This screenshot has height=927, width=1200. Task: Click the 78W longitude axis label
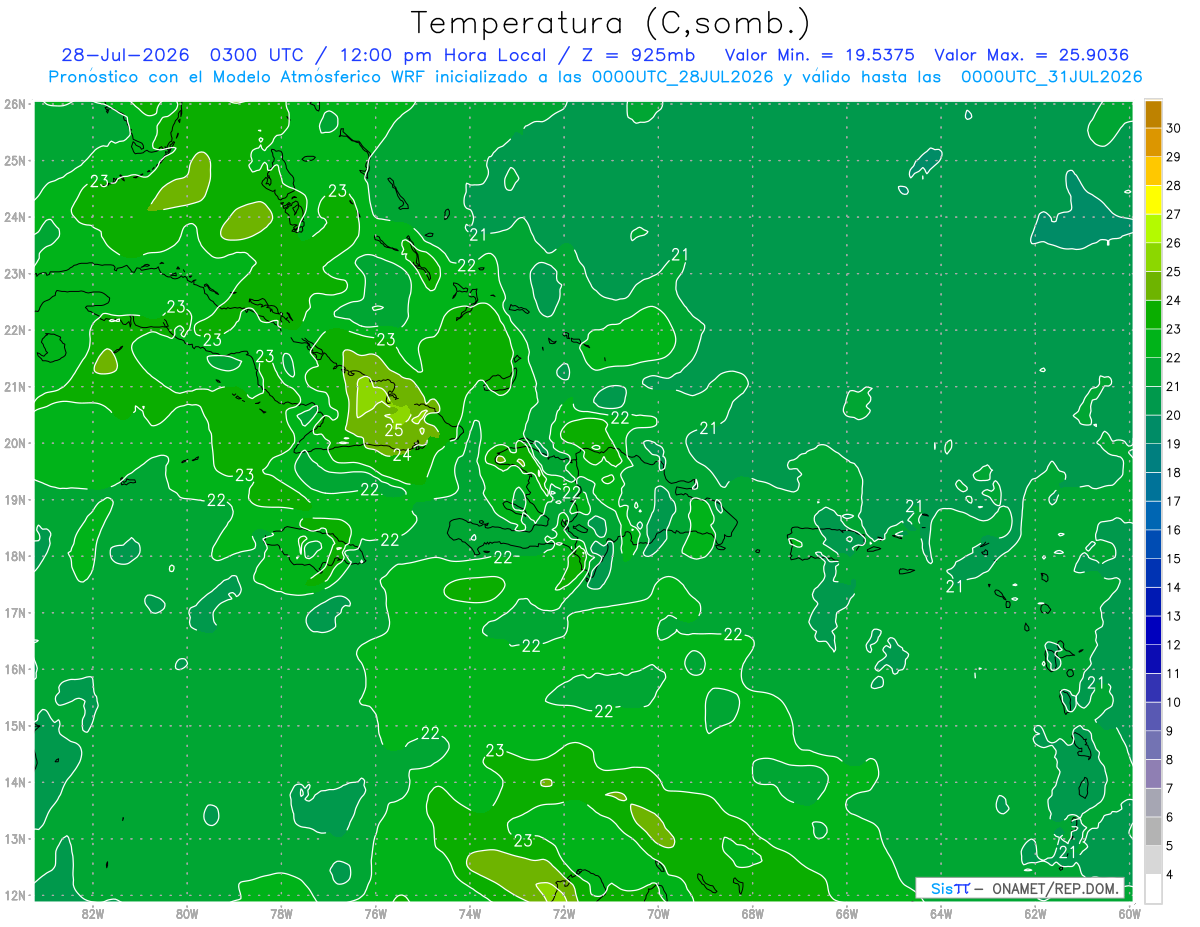(281, 913)
